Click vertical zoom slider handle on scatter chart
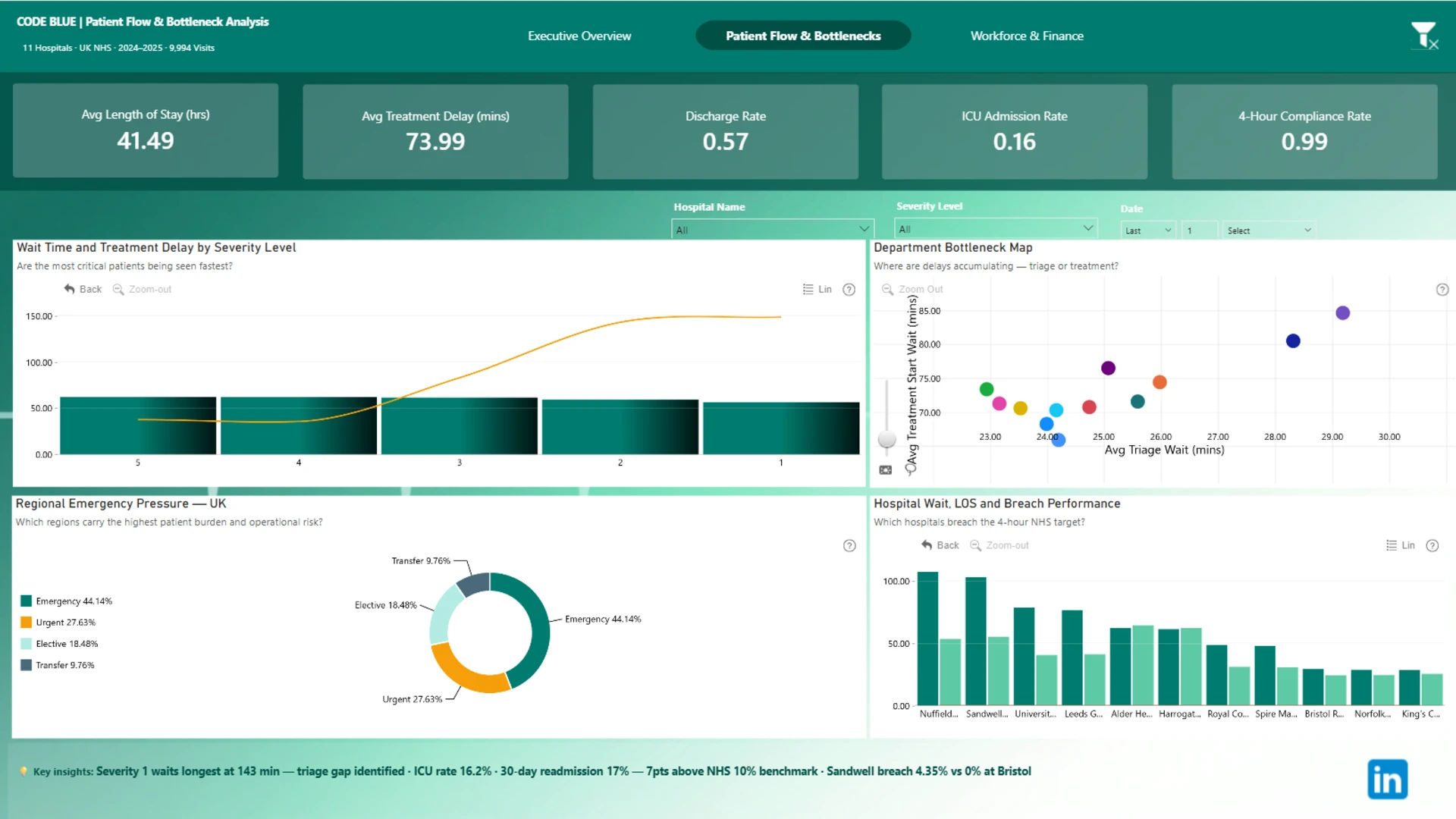This screenshot has height=819, width=1456. pyautogui.click(x=886, y=439)
